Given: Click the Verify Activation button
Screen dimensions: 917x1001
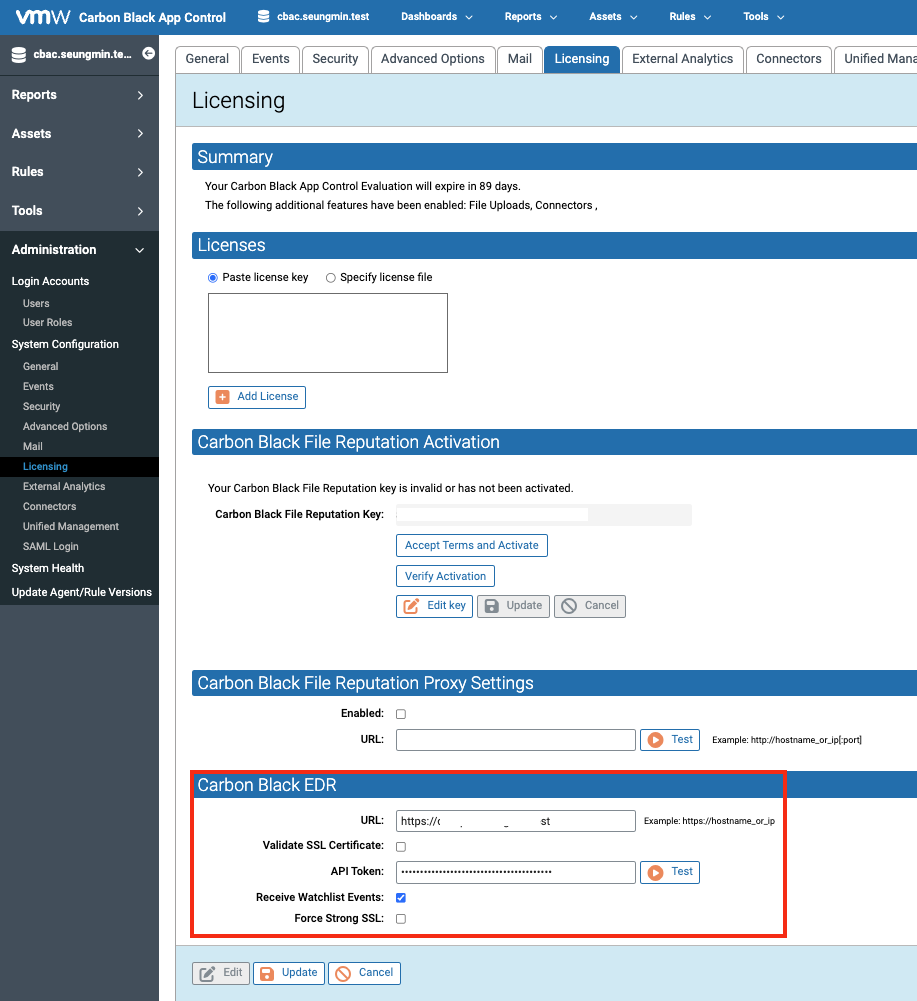Looking at the screenshot, I should [x=445, y=576].
